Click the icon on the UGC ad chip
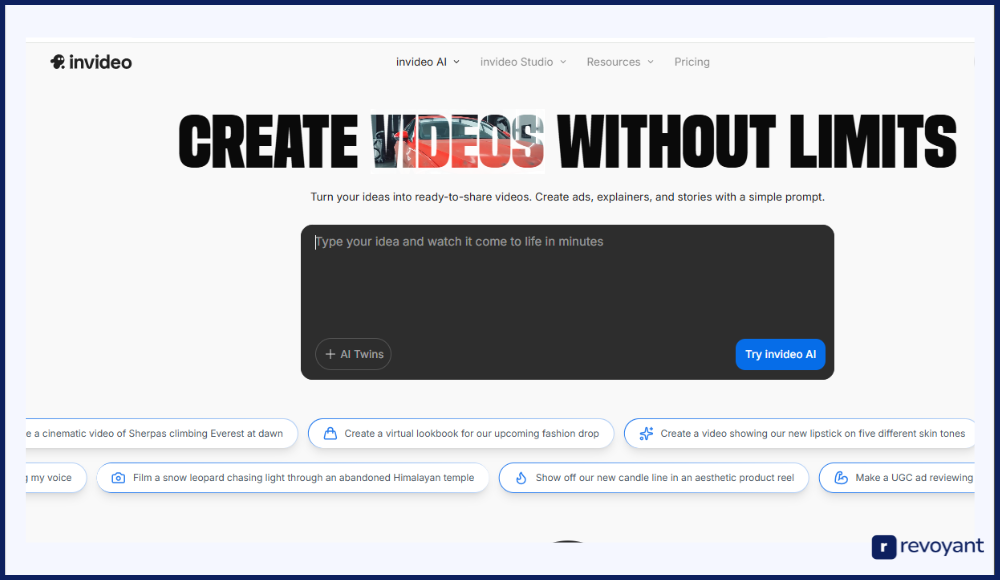Viewport: 1000px width, 580px height. coord(840,478)
